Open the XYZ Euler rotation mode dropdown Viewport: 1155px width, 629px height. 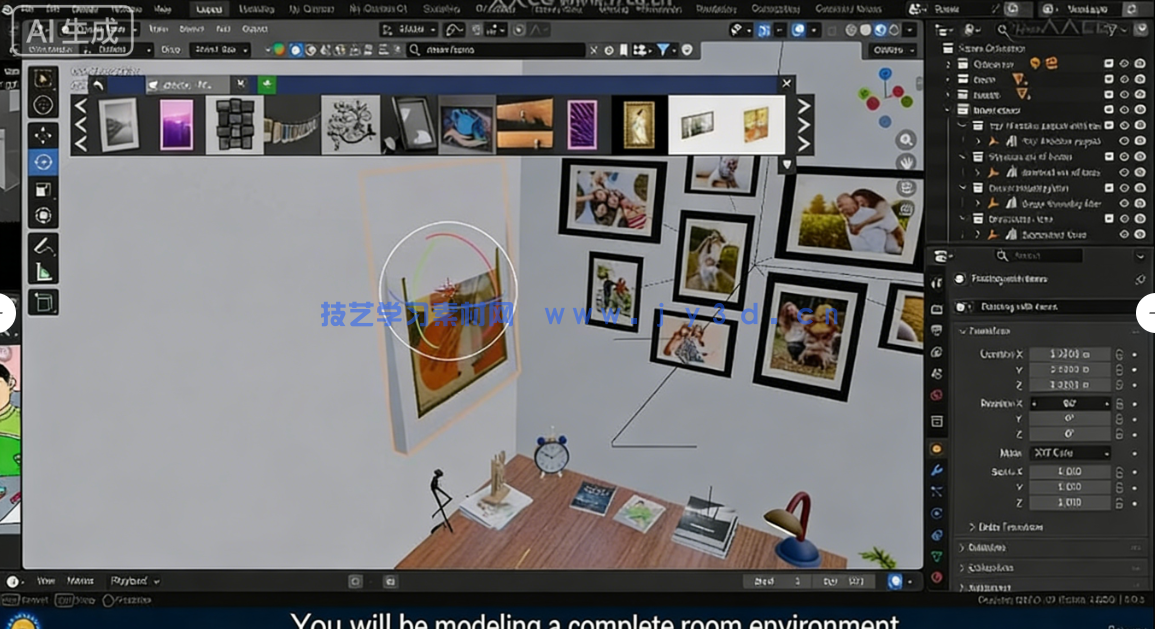1068,452
